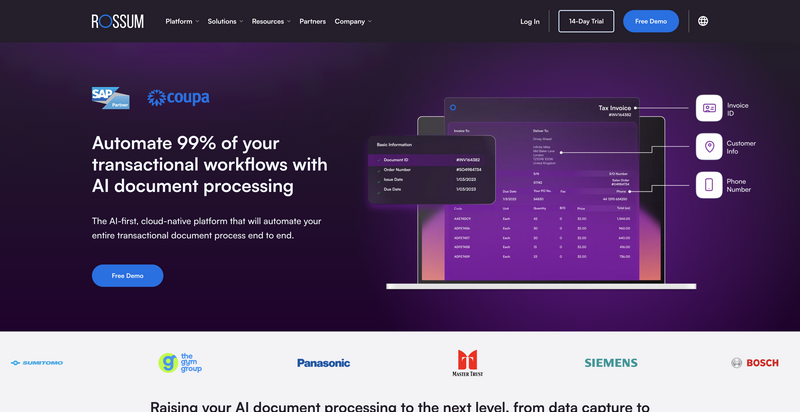Image resolution: width=800 pixels, height=412 pixels.
Task: Click the Siemens logo
Action: pyautogui.click(x=611, y=363)
